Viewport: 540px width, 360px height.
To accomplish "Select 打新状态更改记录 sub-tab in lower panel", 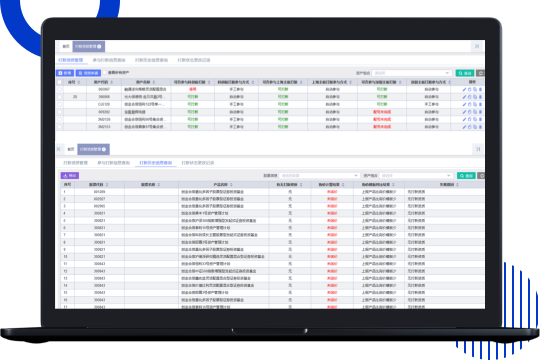I will [198, 163].
